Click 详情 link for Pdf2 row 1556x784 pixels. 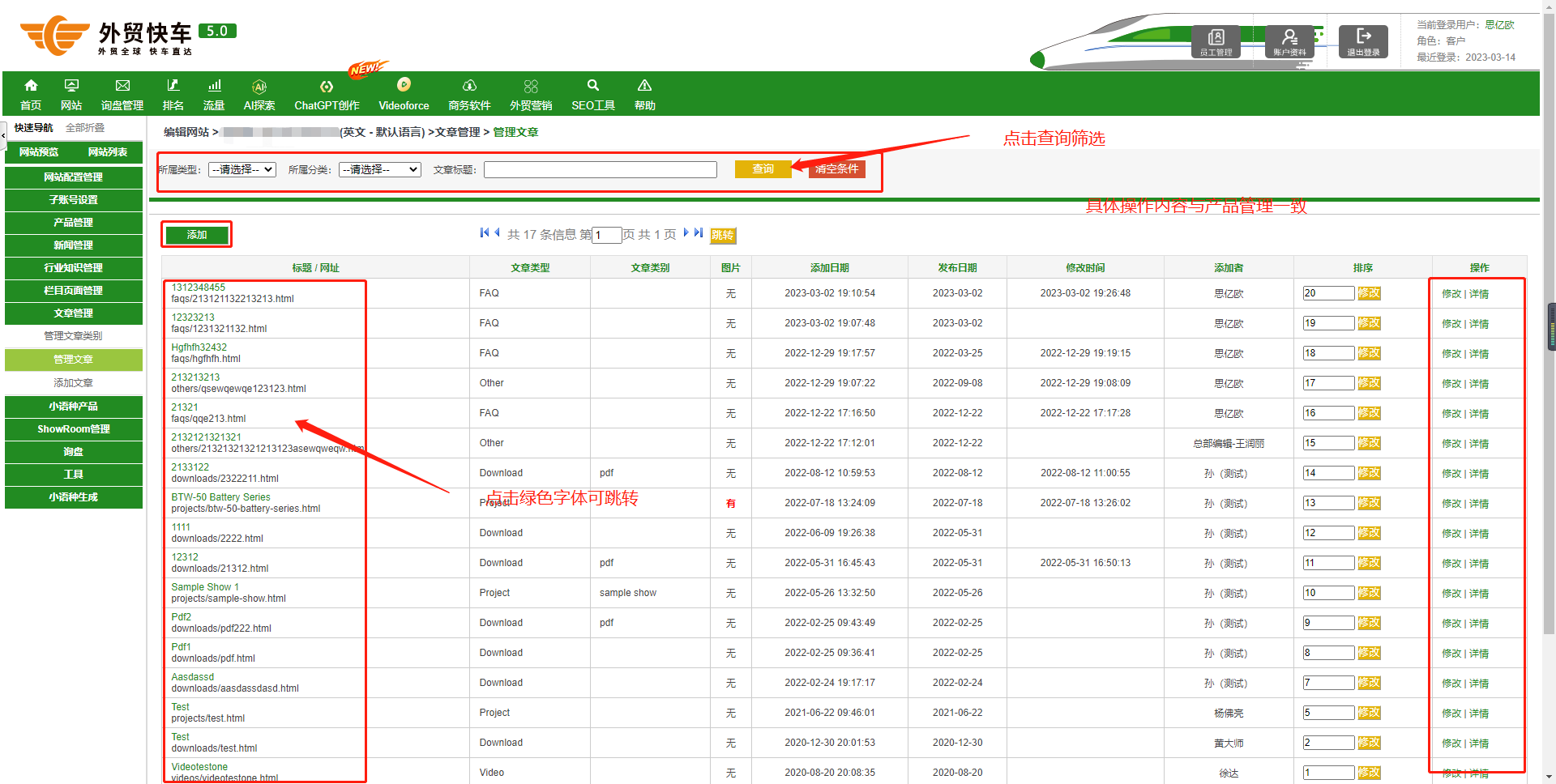point(1479,624)
